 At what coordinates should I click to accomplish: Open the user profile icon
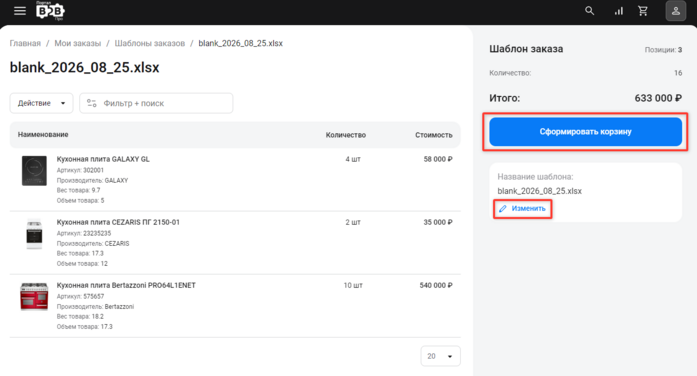coord(676,11)
